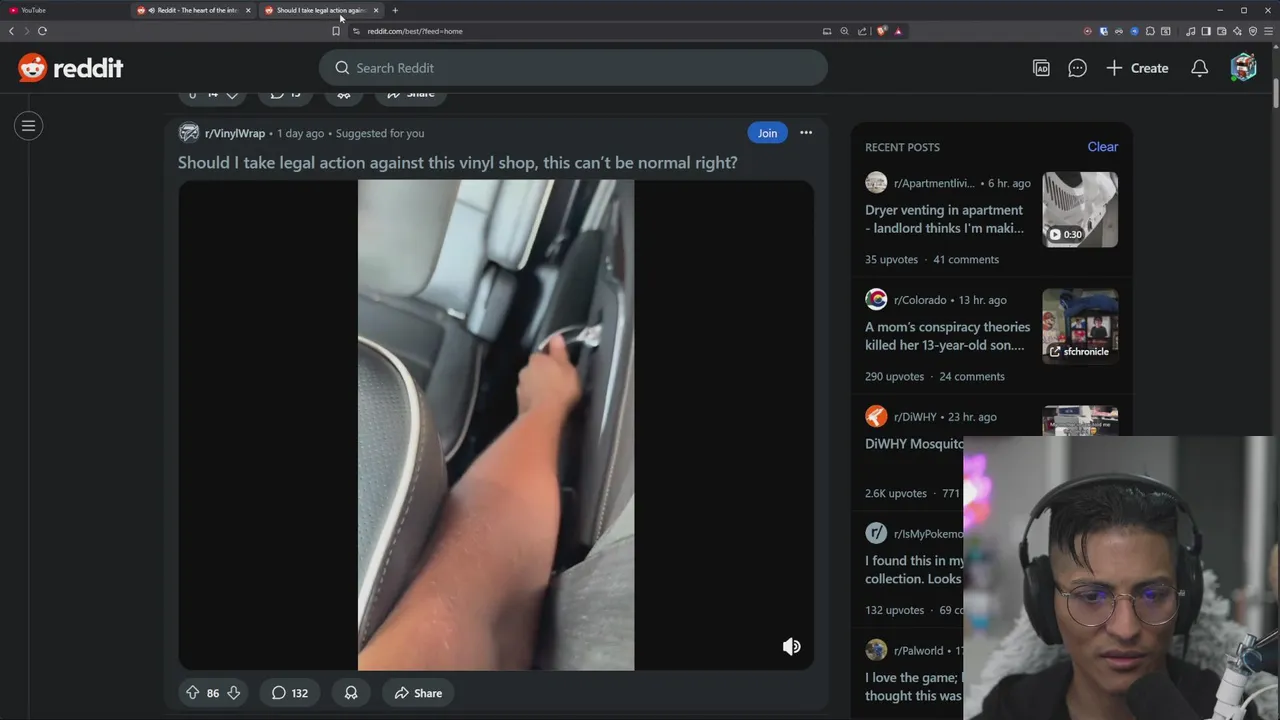Close the 'Reddit - The heart' tab
Screen dimensions: 1280x720
(x=248, y=10)
